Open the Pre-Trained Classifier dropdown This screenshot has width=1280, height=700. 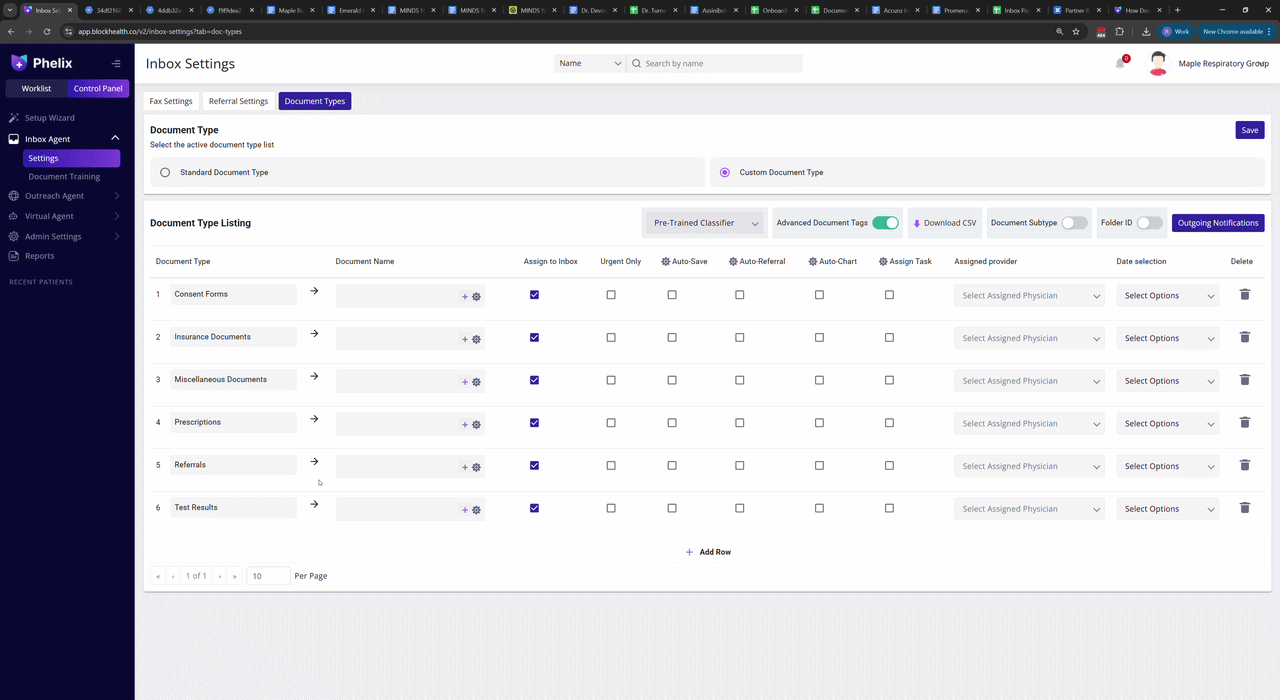pyautogui.click(x=706, y=223)
